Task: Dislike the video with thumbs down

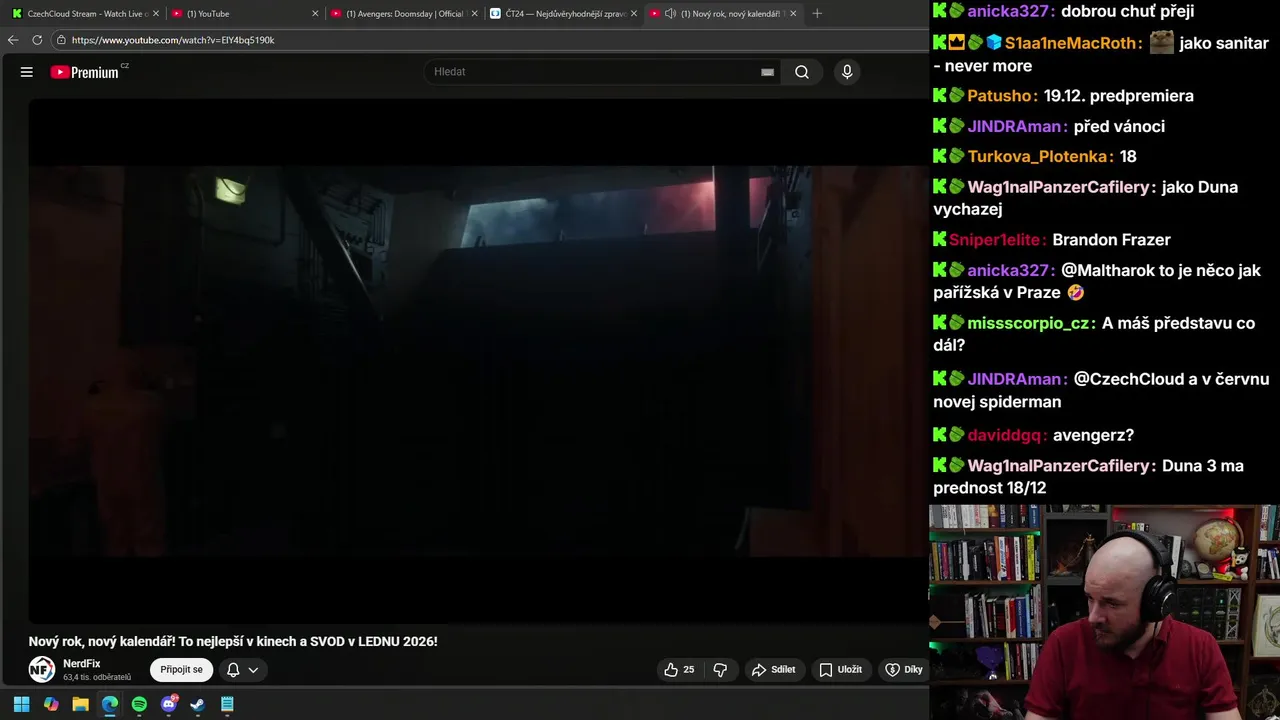Action: click(x=720, y=670)
